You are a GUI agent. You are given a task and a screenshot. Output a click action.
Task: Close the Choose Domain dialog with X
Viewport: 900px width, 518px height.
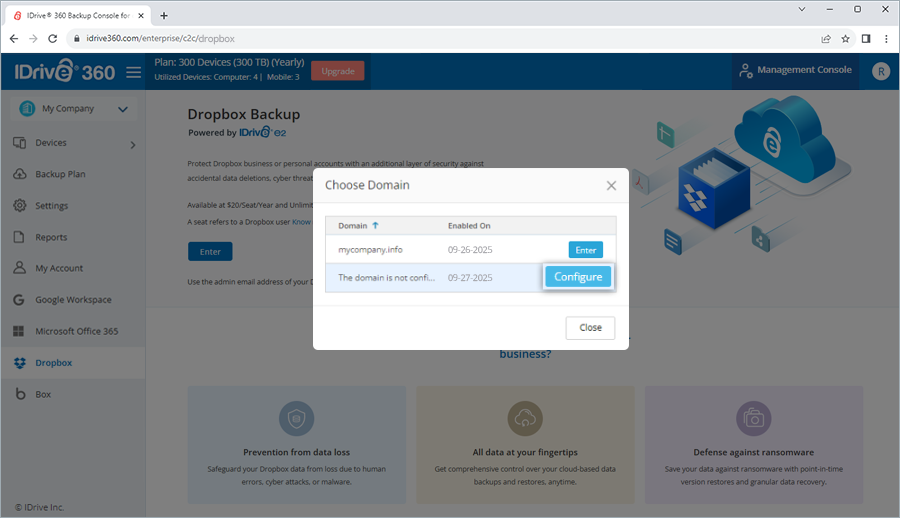[611, 185]
